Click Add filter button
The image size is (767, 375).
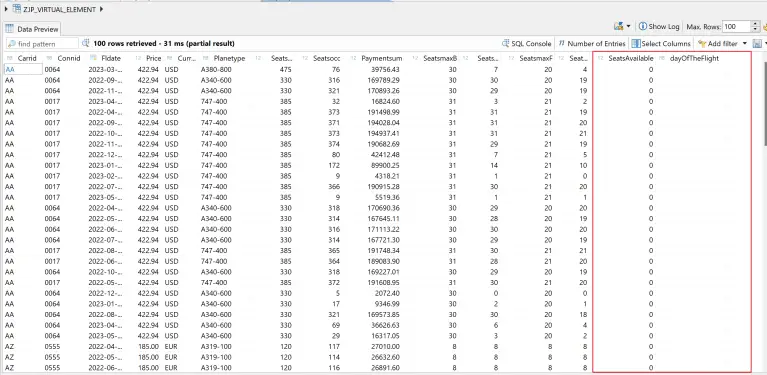point(718,44)
